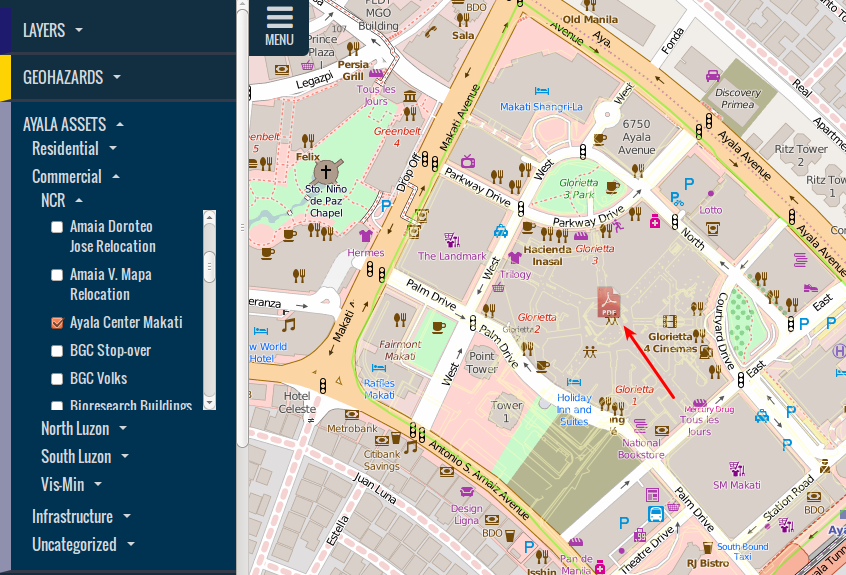The width and height of the screenshot is (846, 575).
Task: Click the Lotto shop post box icon
Action: [x=713, y=229]
